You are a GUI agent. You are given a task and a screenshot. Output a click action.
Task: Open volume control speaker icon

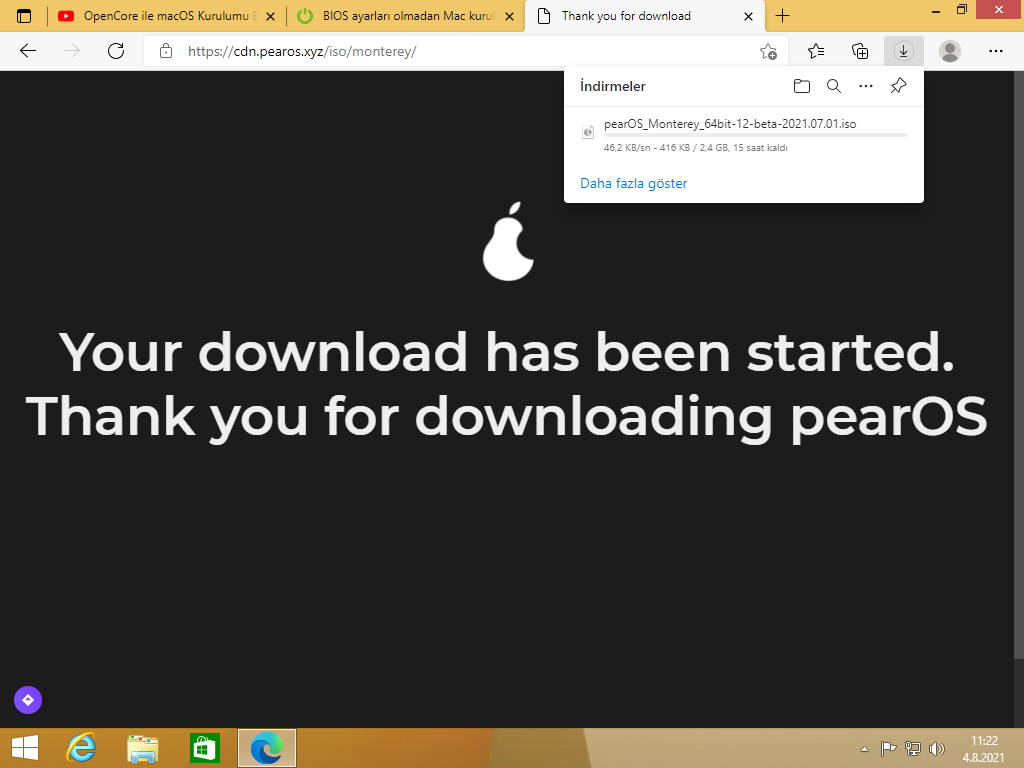coord(936,748)
